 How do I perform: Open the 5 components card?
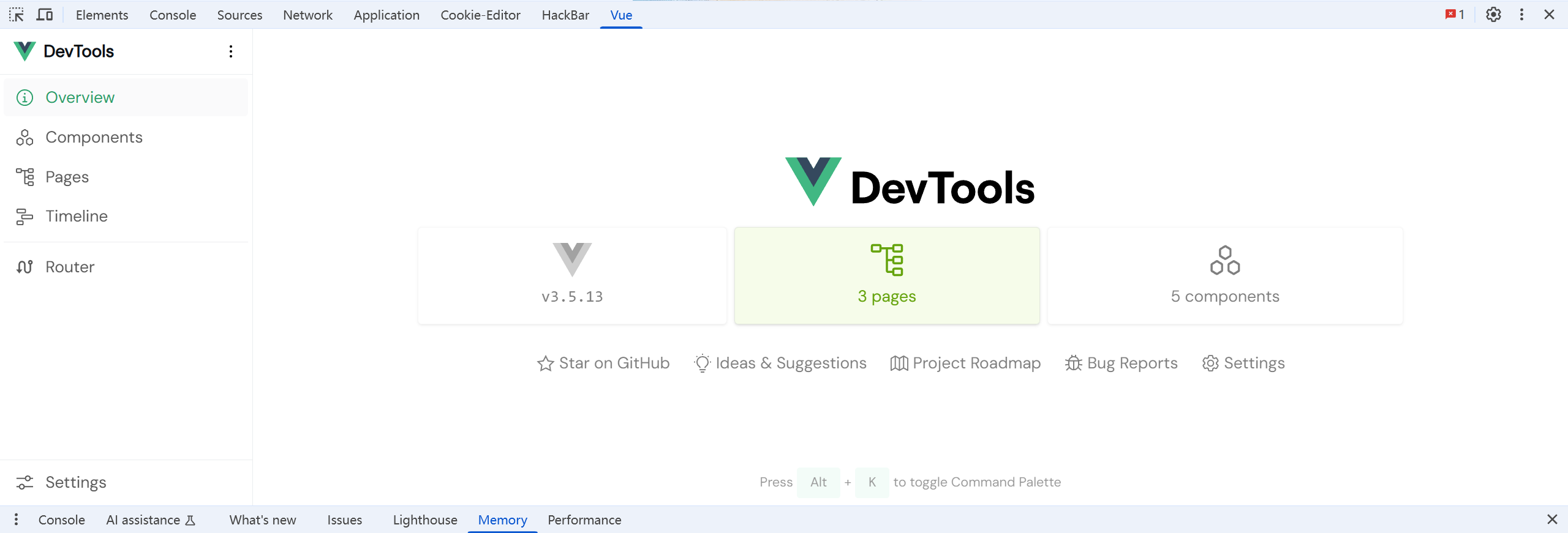[1225, 276]
